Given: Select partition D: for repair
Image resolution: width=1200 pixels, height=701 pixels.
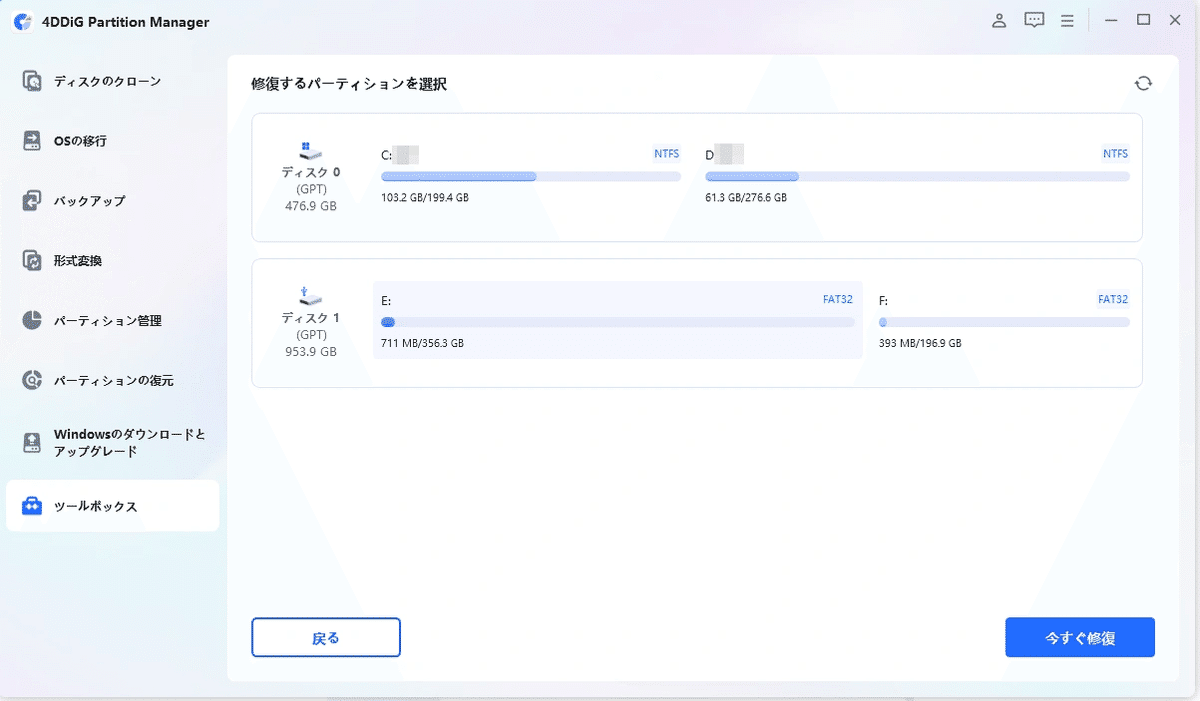Looking at the screenshot, I should pos(916,176).
